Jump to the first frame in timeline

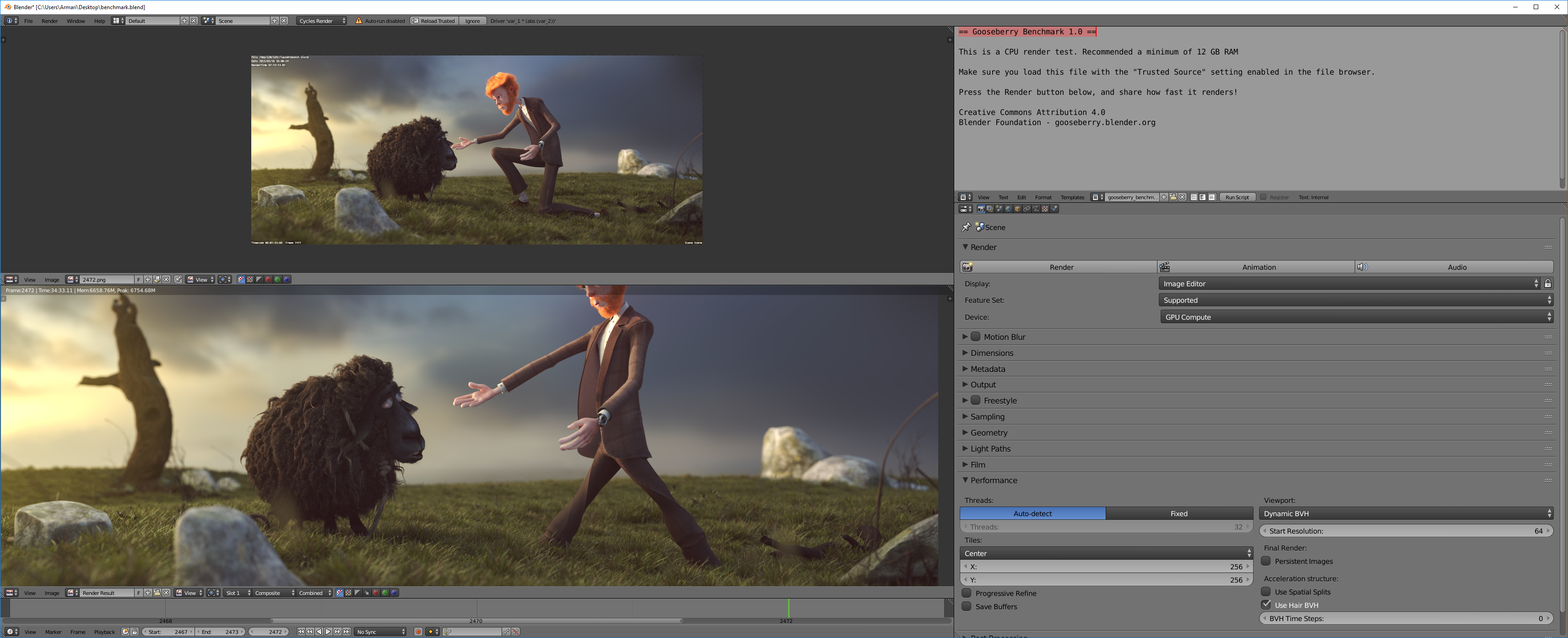pos(301,632)
